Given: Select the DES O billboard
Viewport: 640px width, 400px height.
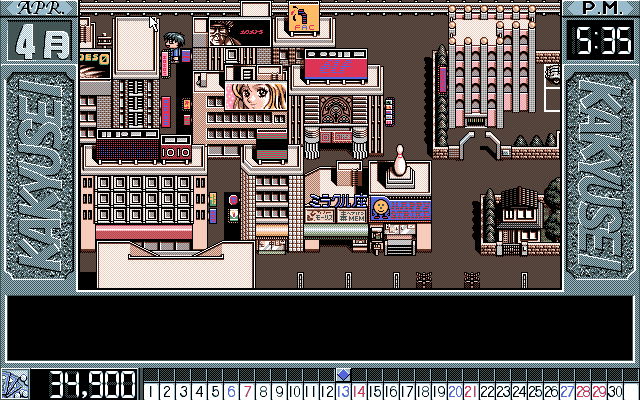Looking at the screenshot, I should 95,64.
